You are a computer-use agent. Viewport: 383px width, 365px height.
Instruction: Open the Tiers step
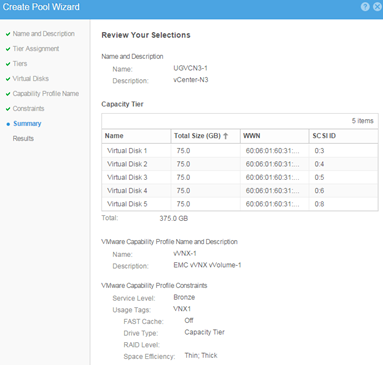coord(20,64)
